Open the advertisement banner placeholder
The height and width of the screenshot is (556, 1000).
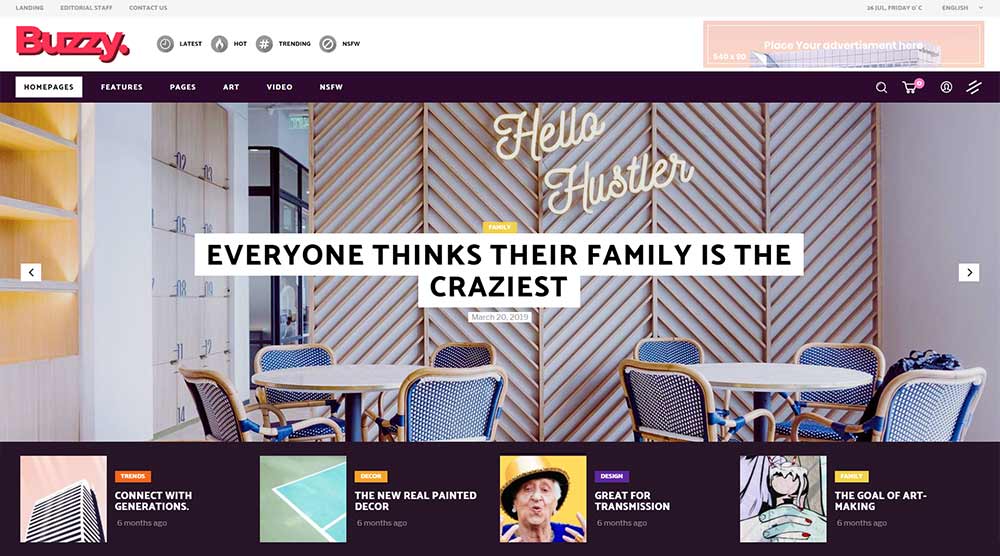tap(843, 44)
